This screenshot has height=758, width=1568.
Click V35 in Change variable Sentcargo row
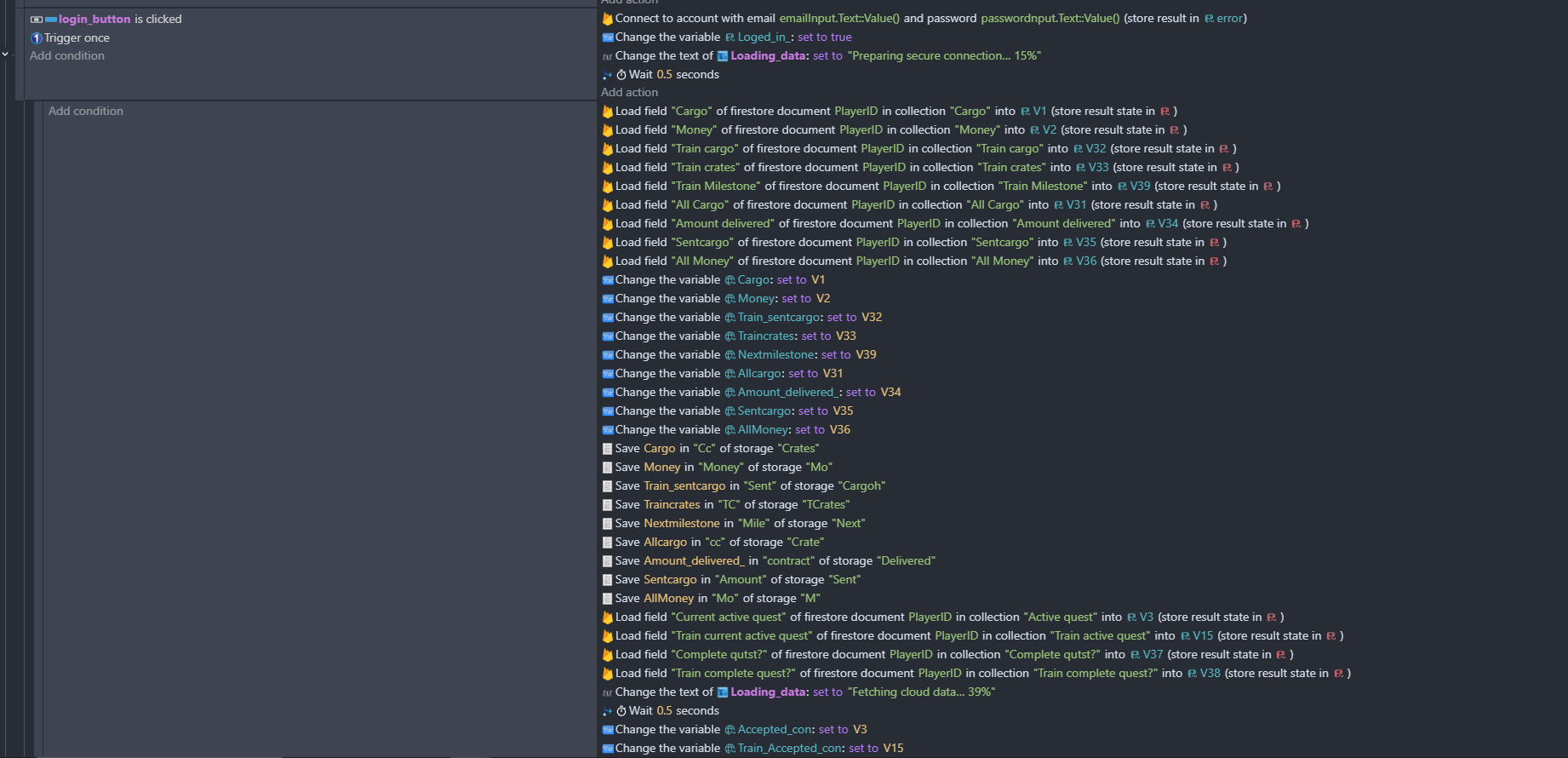pyautogui.click(x=843, y=411)
